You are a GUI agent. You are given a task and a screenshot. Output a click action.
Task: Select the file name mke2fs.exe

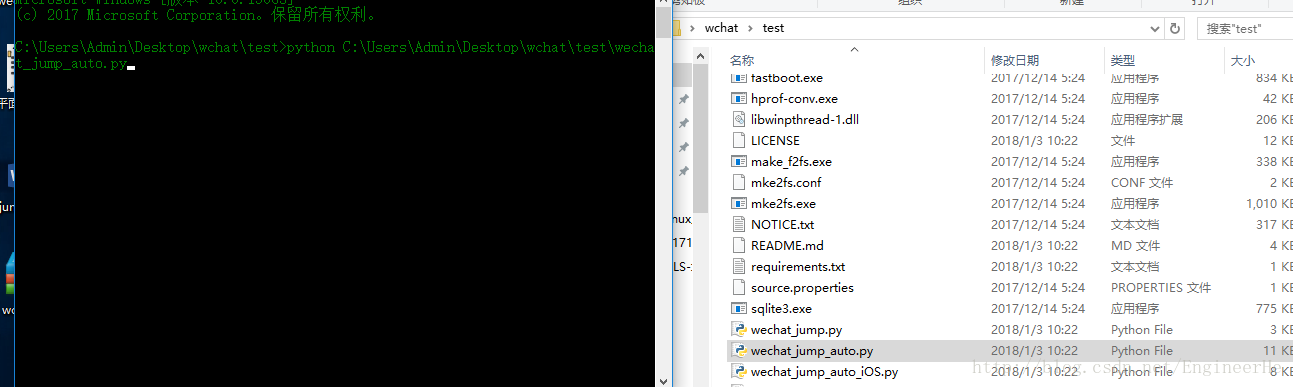(783, 203)
